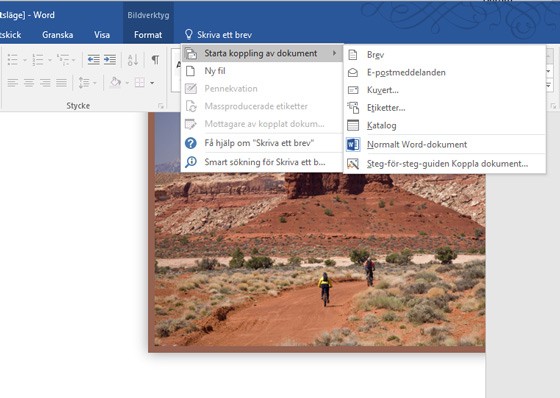Click the line spacing icon
Screen dimensions: 560x398
pos(84,83)
